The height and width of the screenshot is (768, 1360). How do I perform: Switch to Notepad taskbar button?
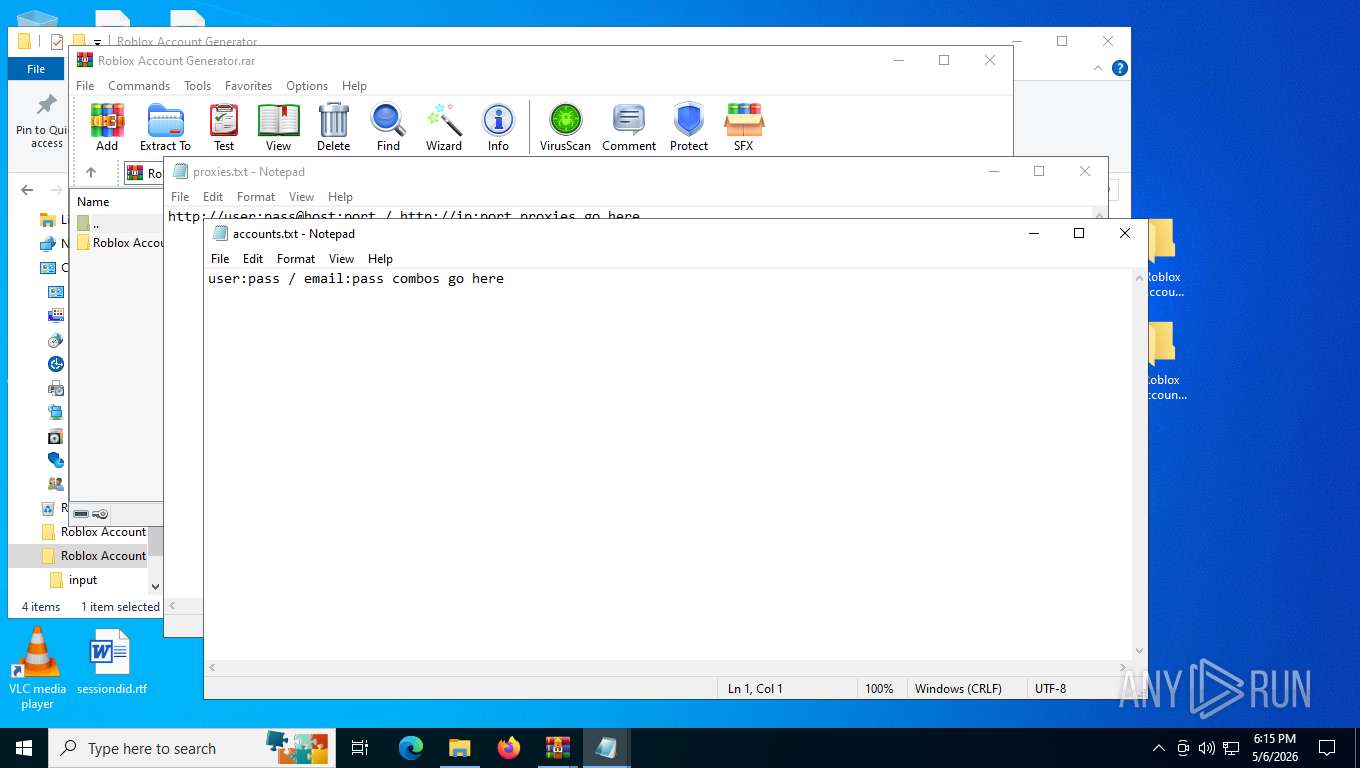tap(606, 748)
